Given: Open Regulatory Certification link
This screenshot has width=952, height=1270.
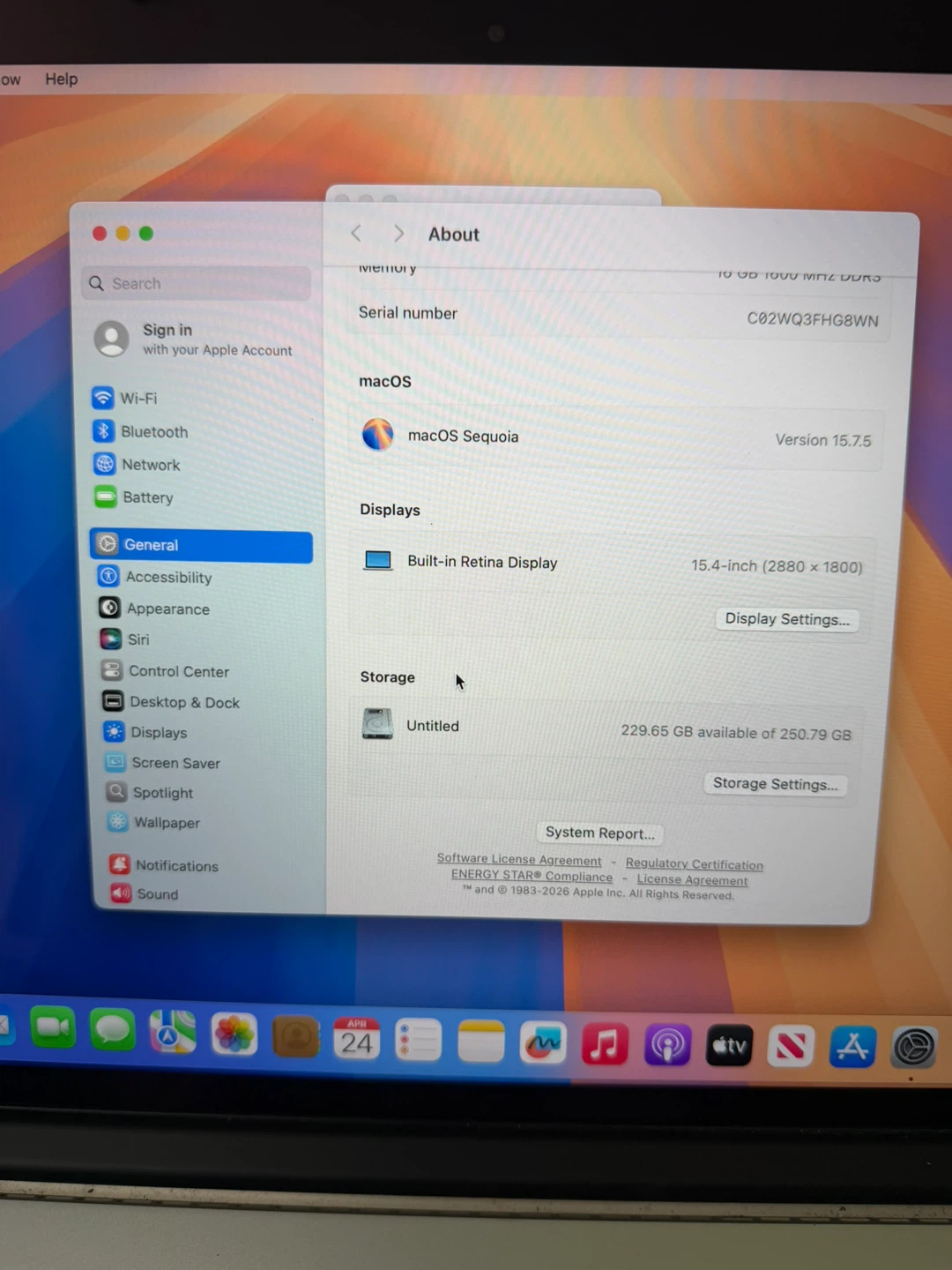Looking at the screenshot, I should point(695,864).
